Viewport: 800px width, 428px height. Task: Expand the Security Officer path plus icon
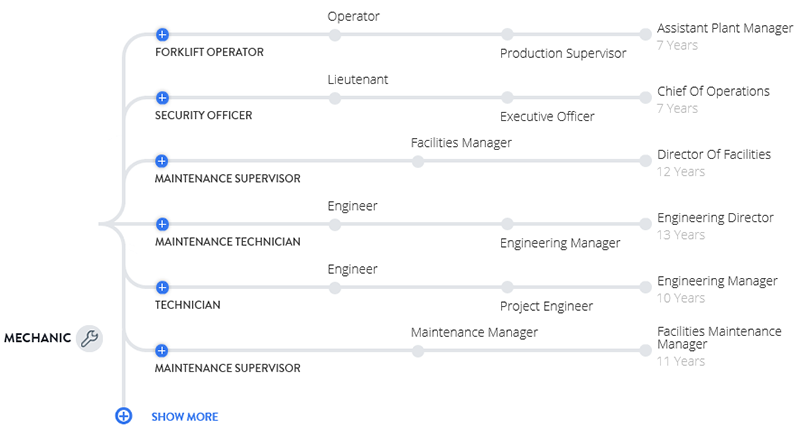pyautogui.click(x=162, y=98)
